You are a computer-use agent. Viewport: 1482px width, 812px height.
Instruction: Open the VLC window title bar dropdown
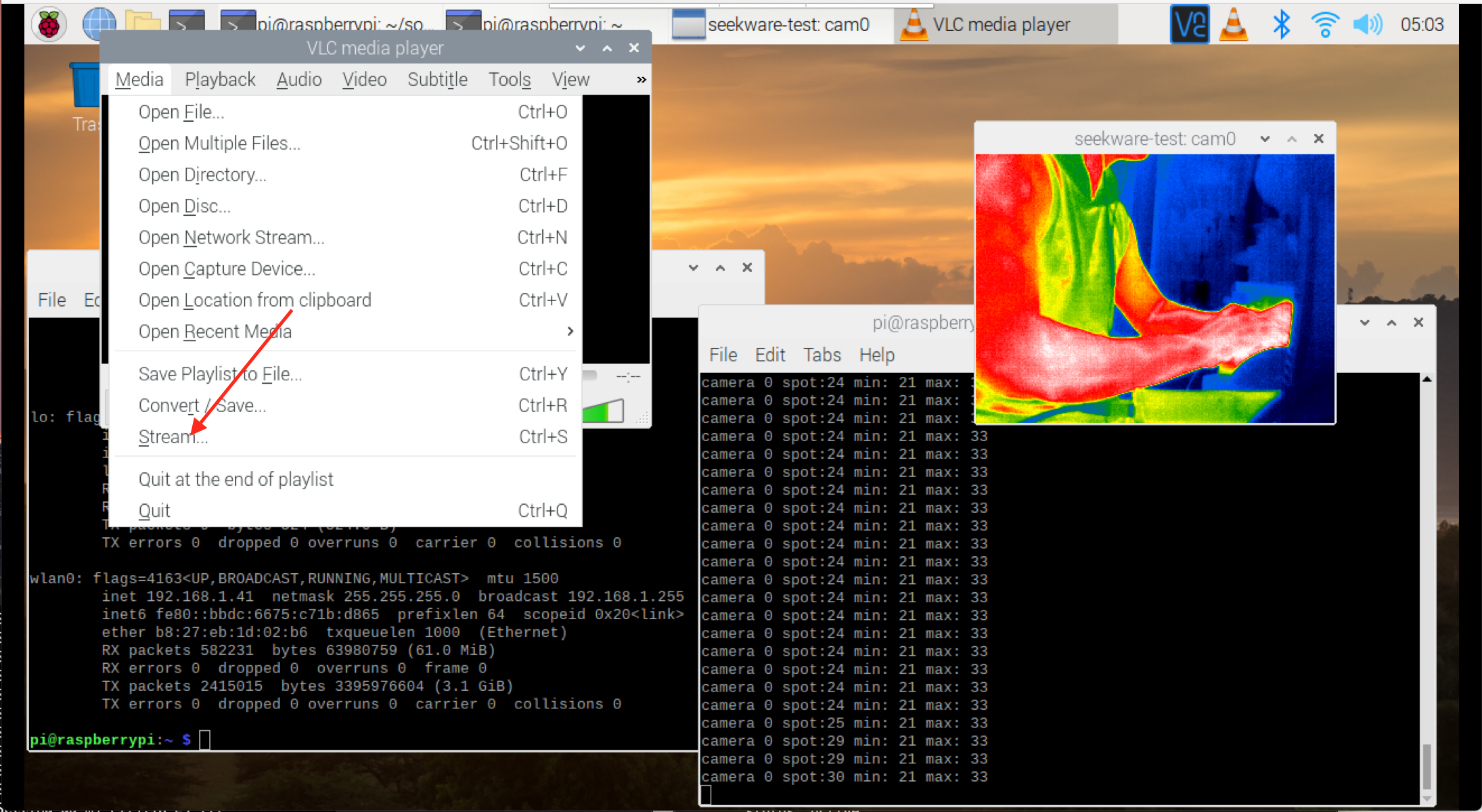pyautogui.click(x=580, y=48)
